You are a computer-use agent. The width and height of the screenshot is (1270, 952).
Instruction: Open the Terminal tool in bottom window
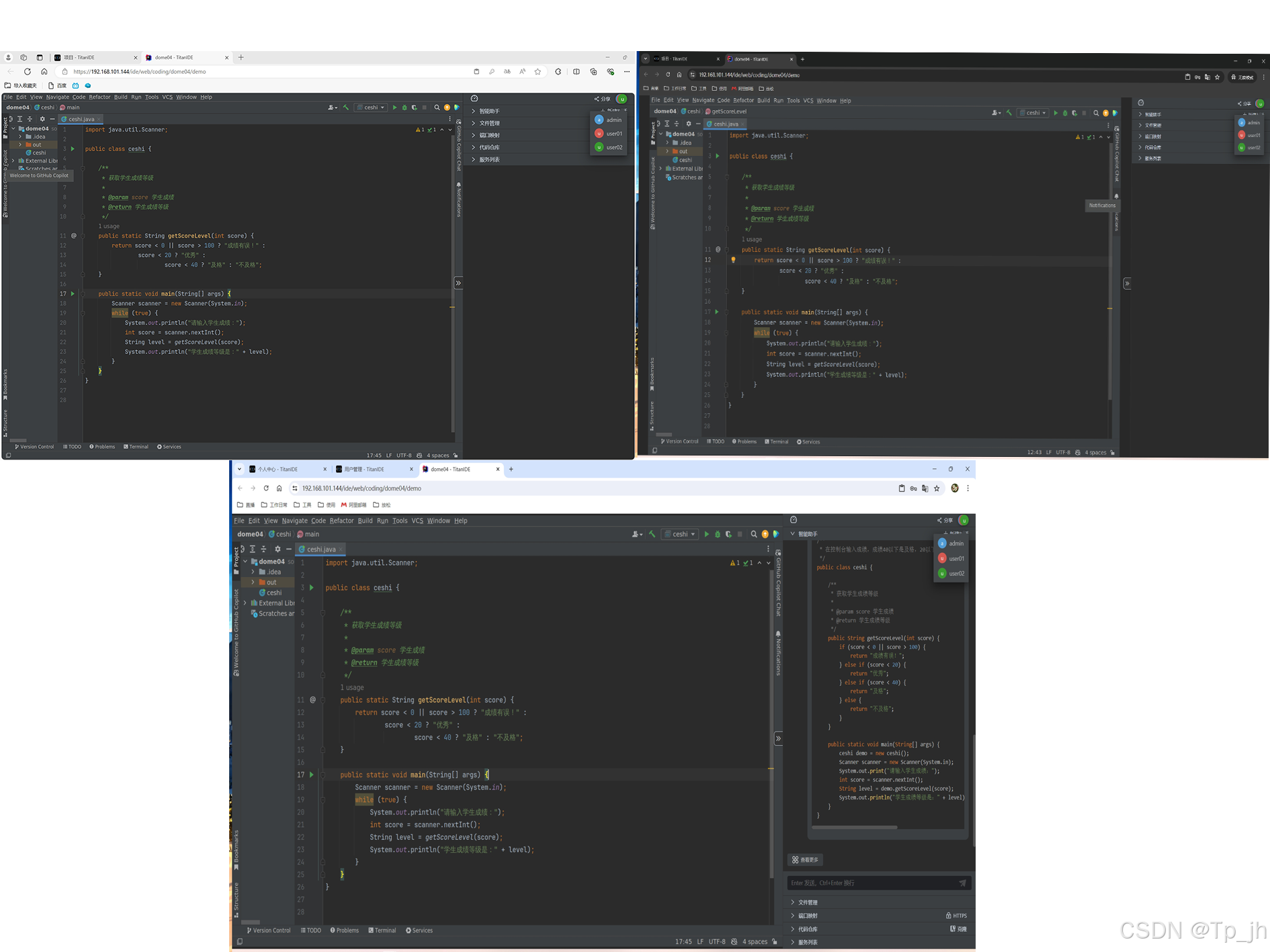(382, 931)
